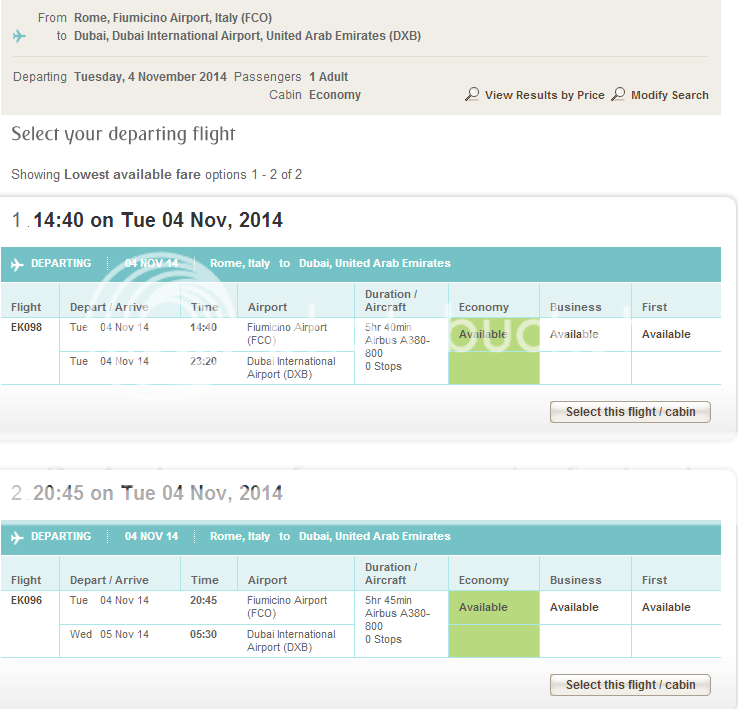The width and height of the screenshot is (738, 709).
Task: Click the airplane icon beside the From/to route
Action: pyautogui.click(x=19, y=36)
